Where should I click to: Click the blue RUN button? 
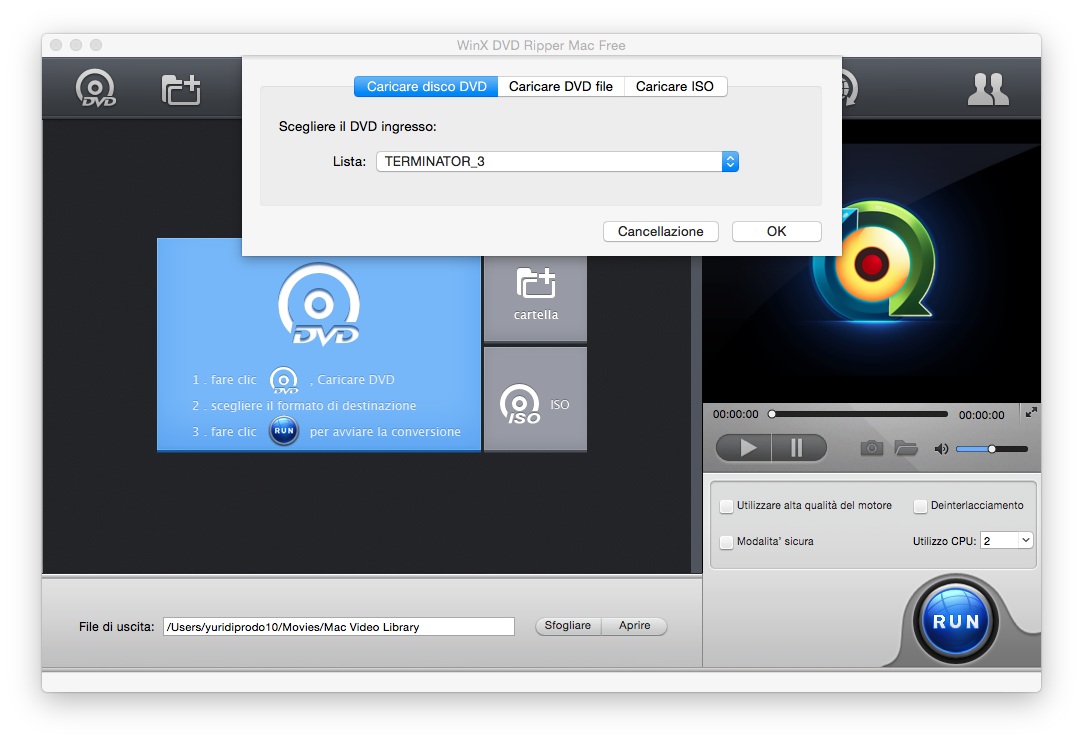pyautogui.click(x=956, y=621)
